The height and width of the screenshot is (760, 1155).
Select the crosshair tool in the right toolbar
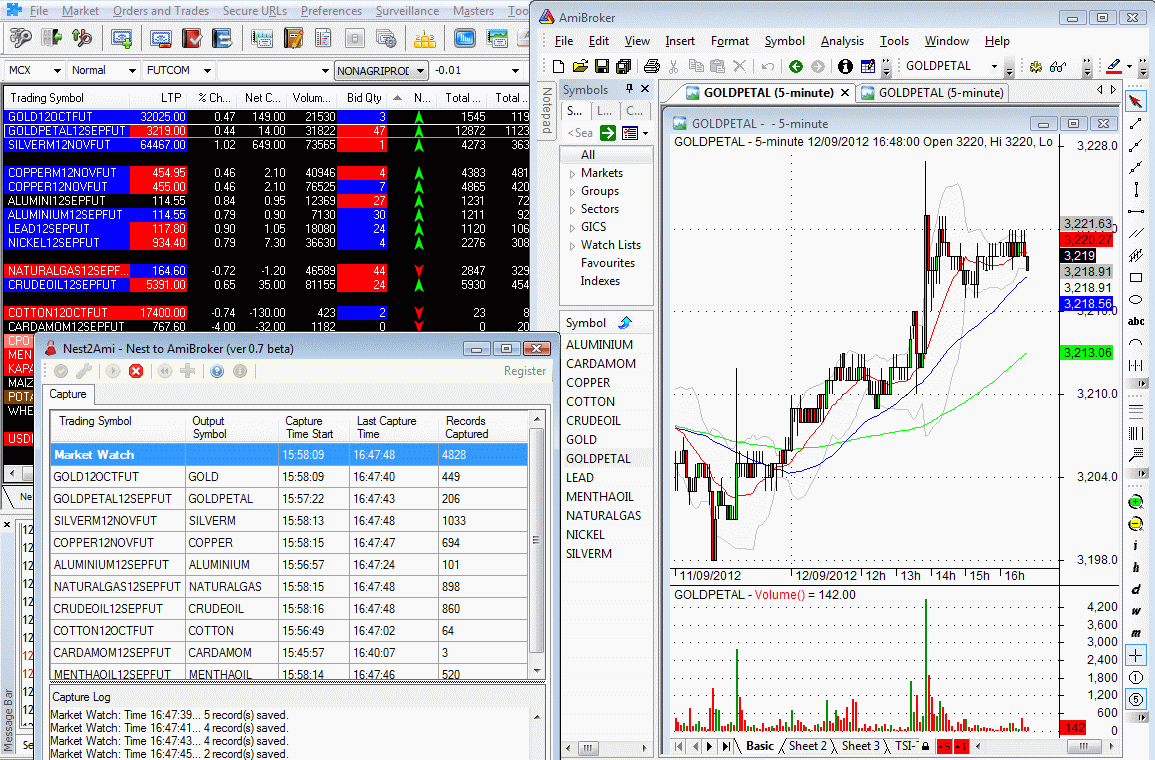coord(1136,655)
